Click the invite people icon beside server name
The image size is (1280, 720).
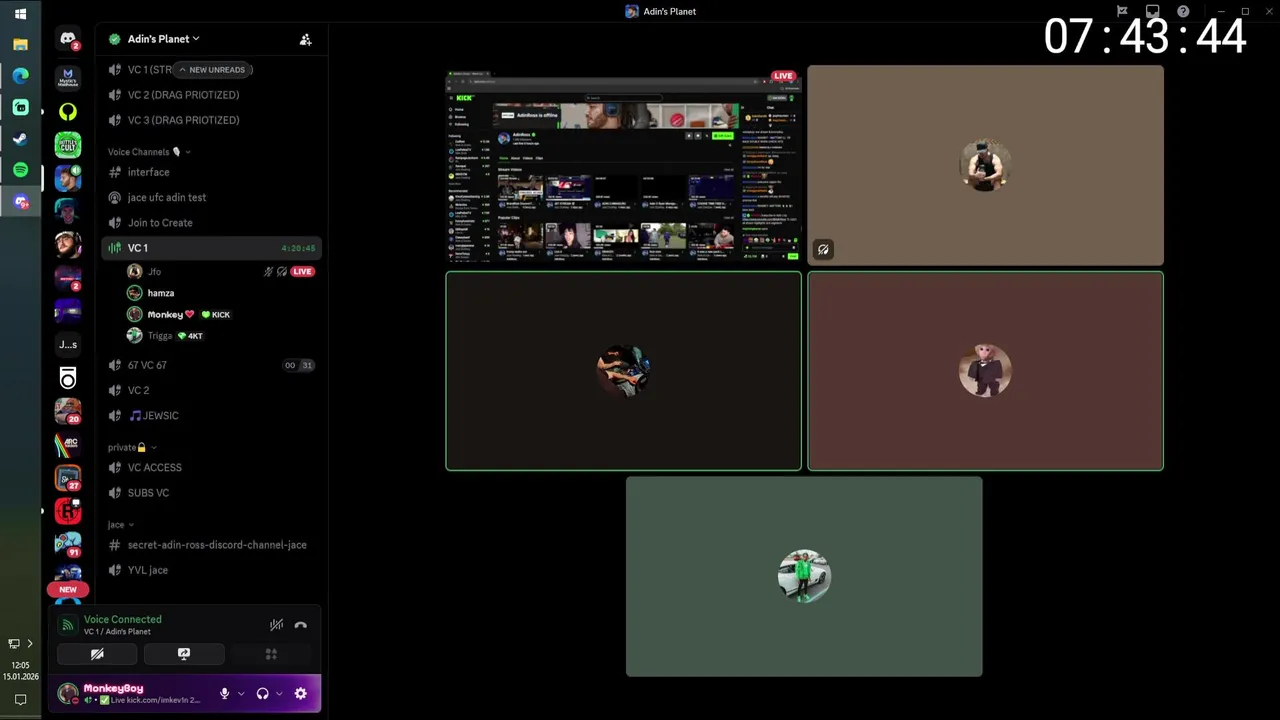(x=305, y=39)
